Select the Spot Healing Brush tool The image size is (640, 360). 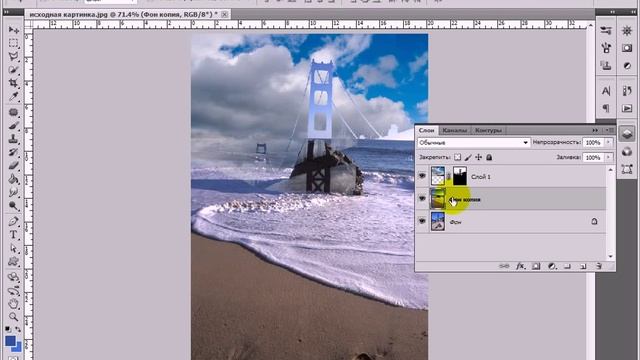(x=13, y=112)
